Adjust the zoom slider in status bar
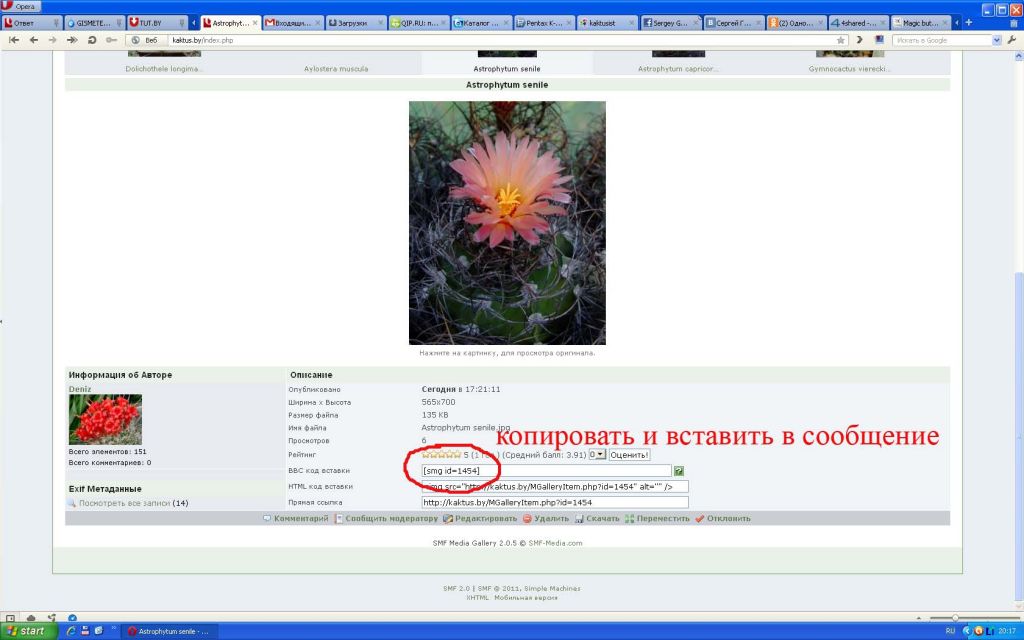This screenshot has width=1024, height=640. pyautogui.click(x=955, y=618)
